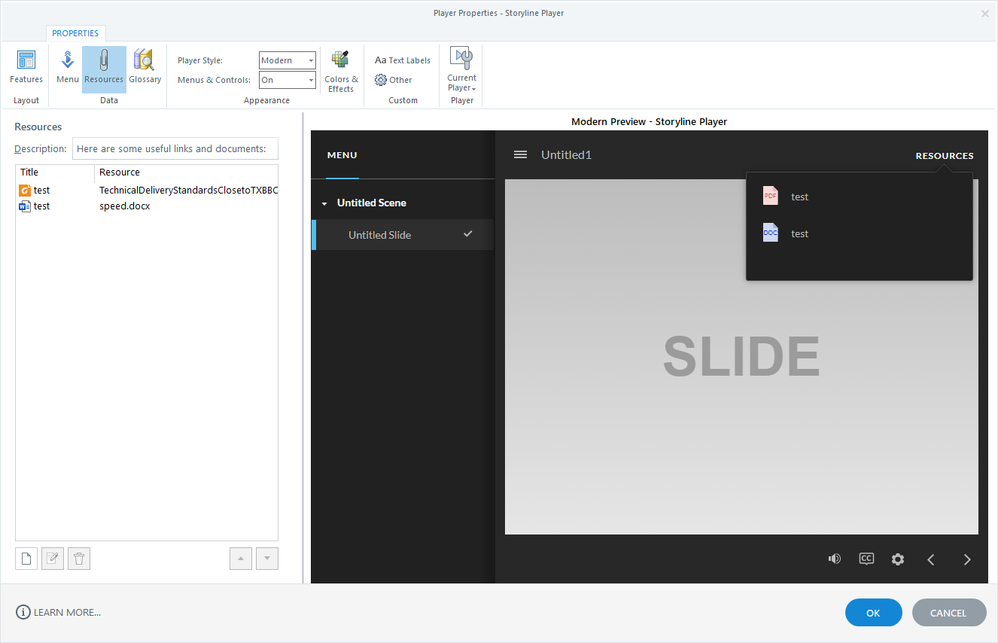Edit the selected resource with pencil icon

(52, 558)
